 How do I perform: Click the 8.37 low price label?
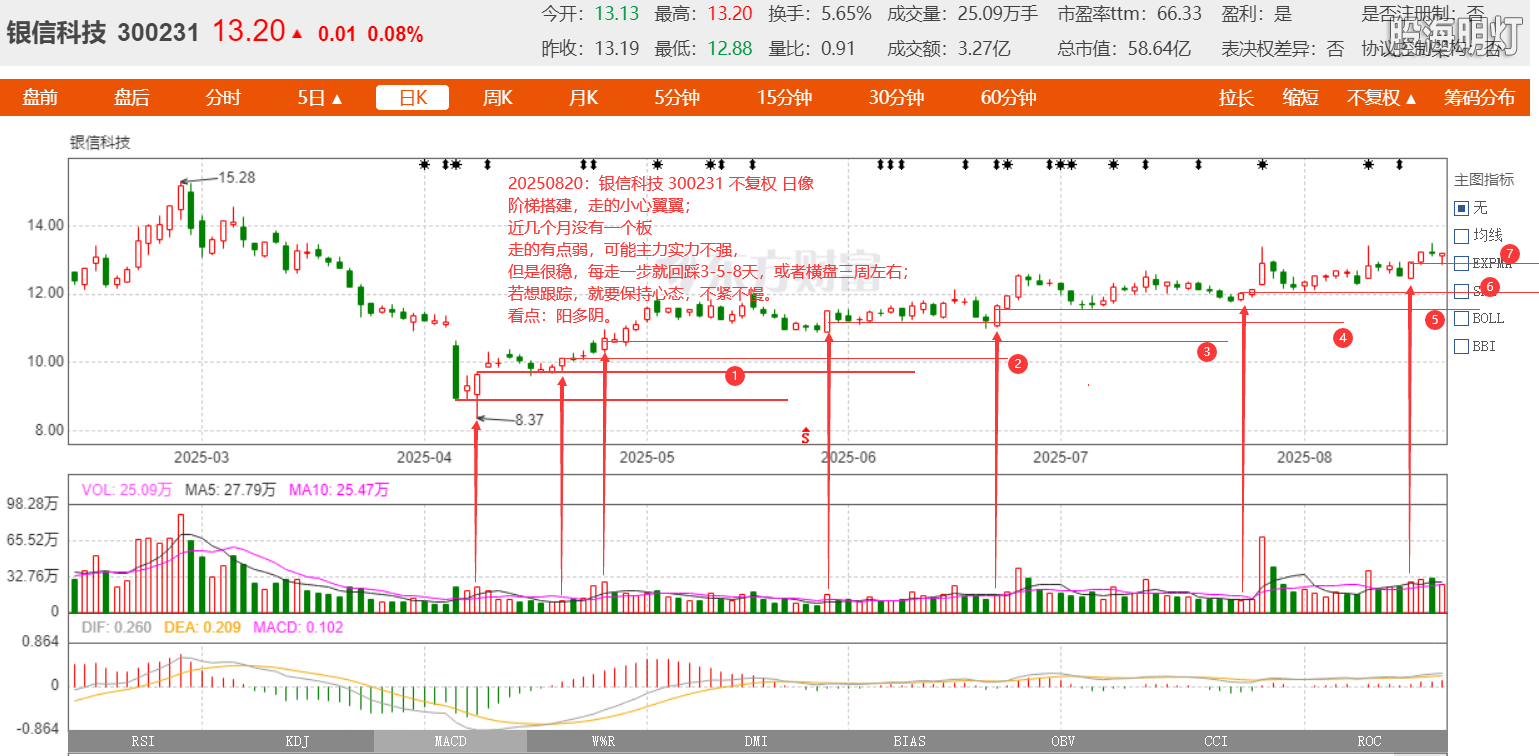point(529,420)
